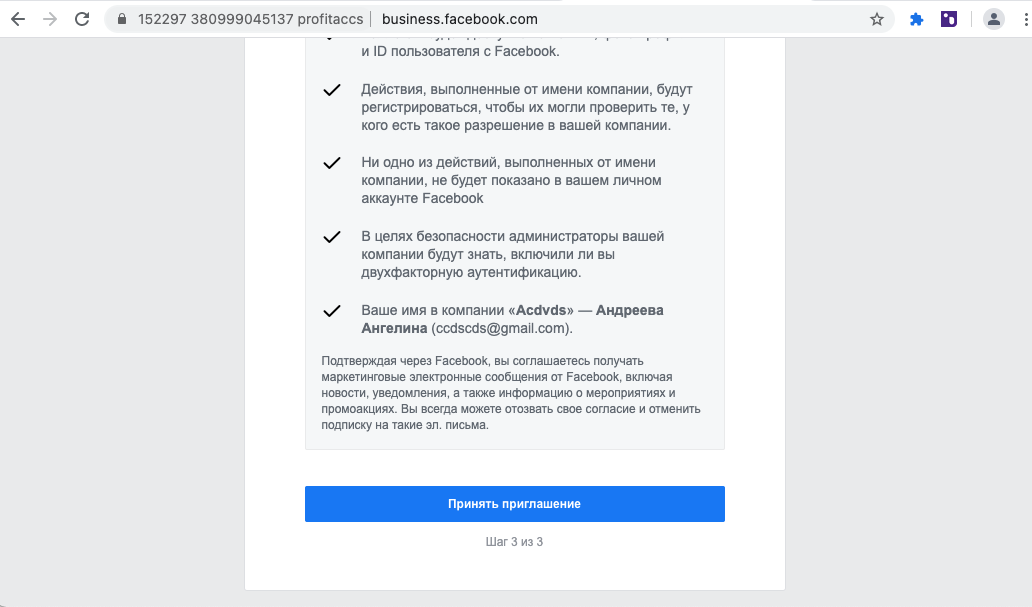
Task: Click the ccdscds@gmail.com email text
Action: coord(500,328)
